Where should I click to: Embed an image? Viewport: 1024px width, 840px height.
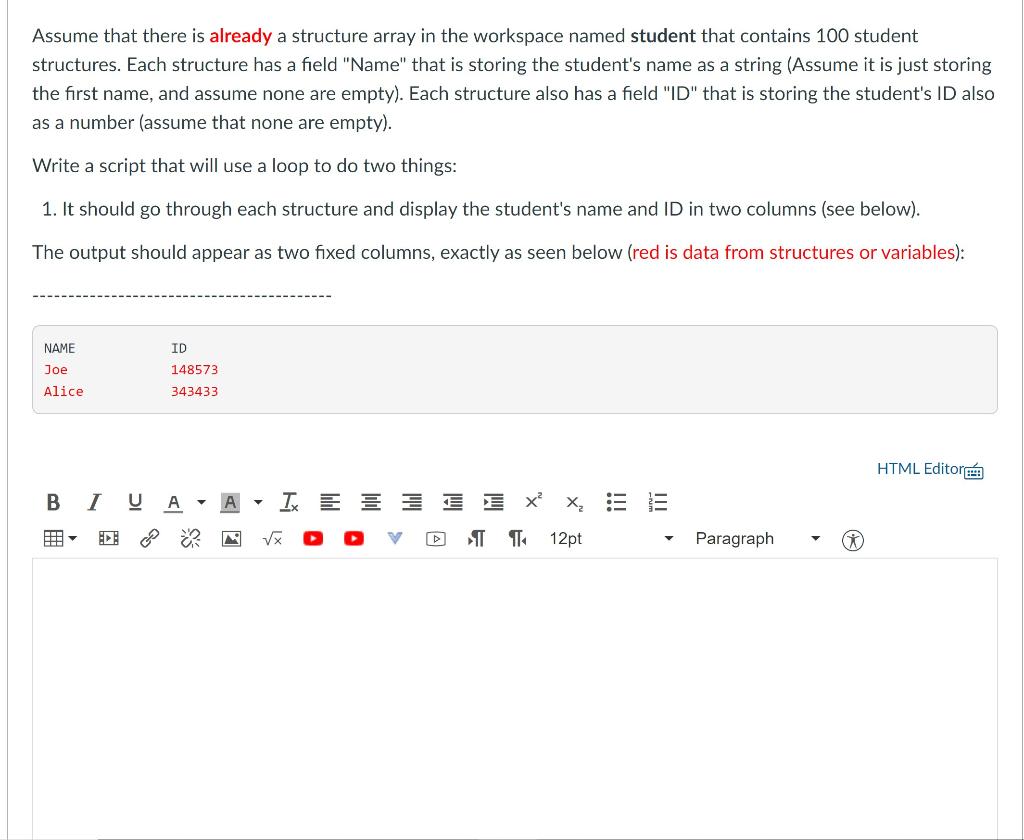click(231, 539)
